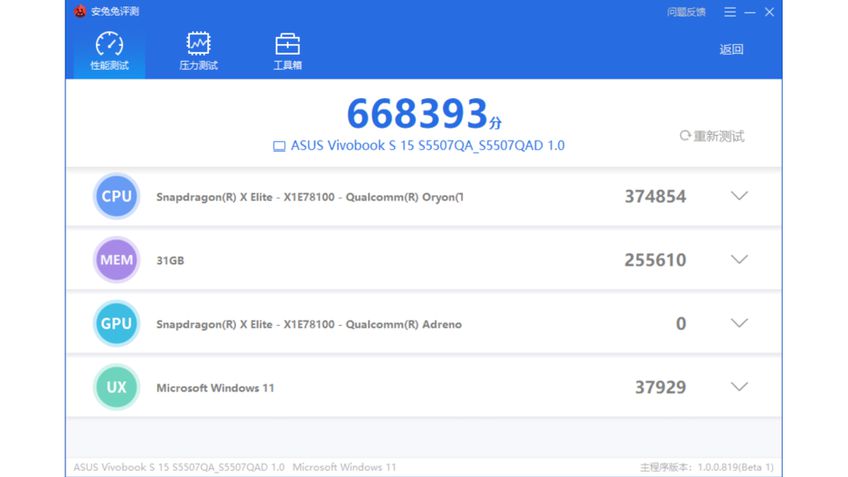Open the 性能测试 performance test tab
The width and height of the screenshot is (848, 477).
109,51
